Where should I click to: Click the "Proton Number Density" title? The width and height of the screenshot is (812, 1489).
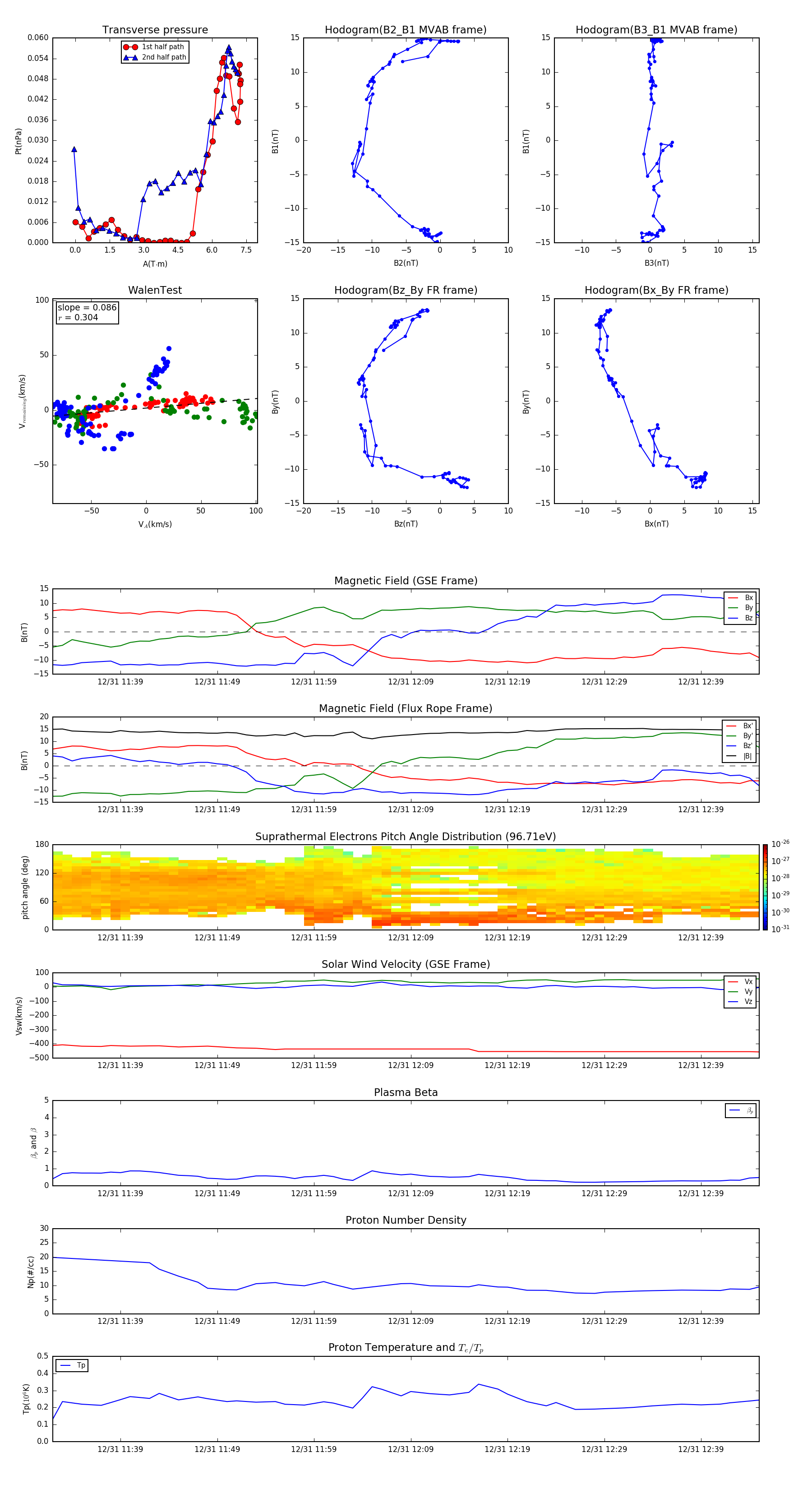coord(406,1220)
